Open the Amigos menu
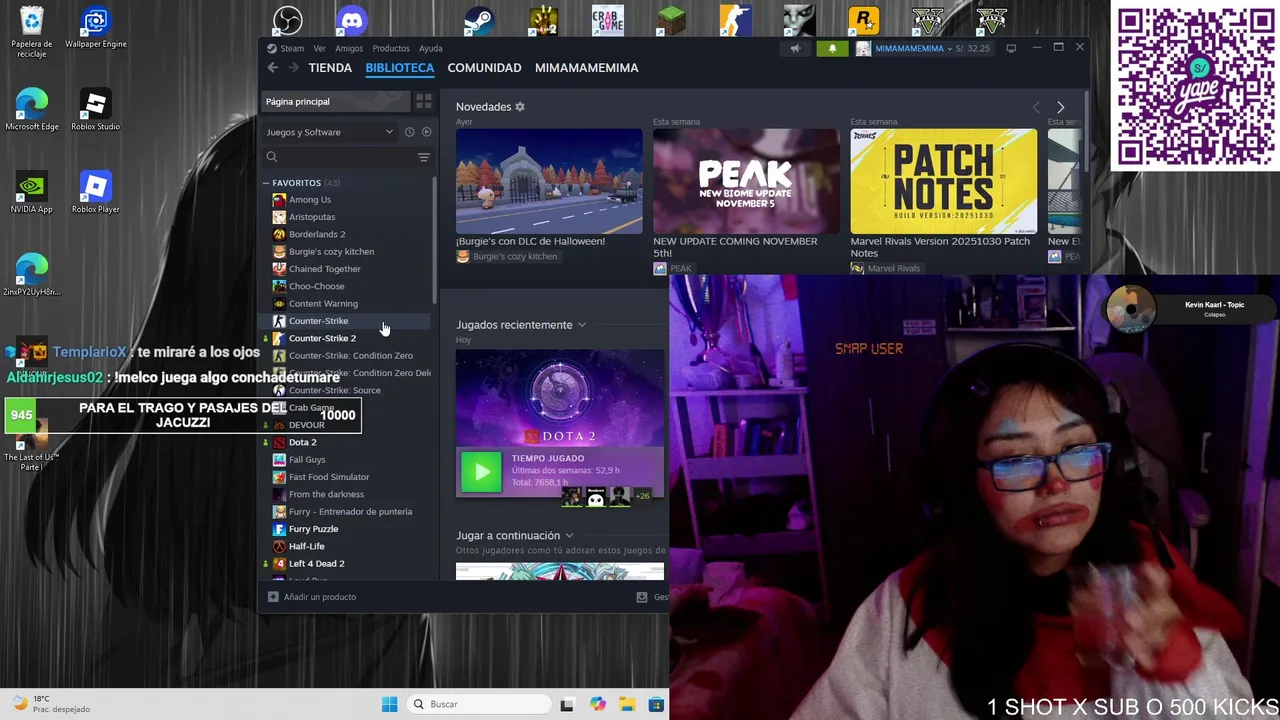The image size is (1280, 720). click(349, 48)
